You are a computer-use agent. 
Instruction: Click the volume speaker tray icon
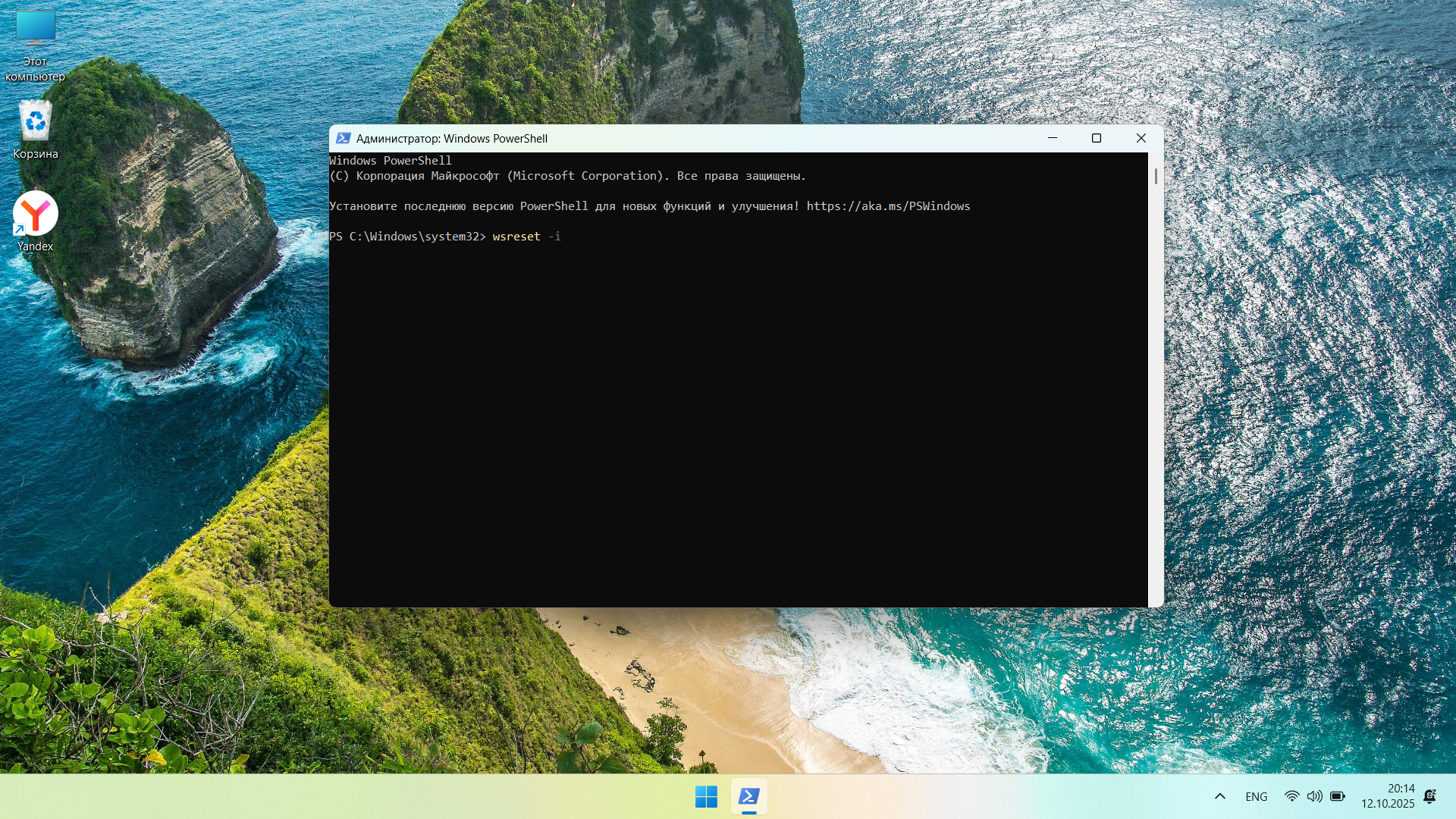(1314, 796)
